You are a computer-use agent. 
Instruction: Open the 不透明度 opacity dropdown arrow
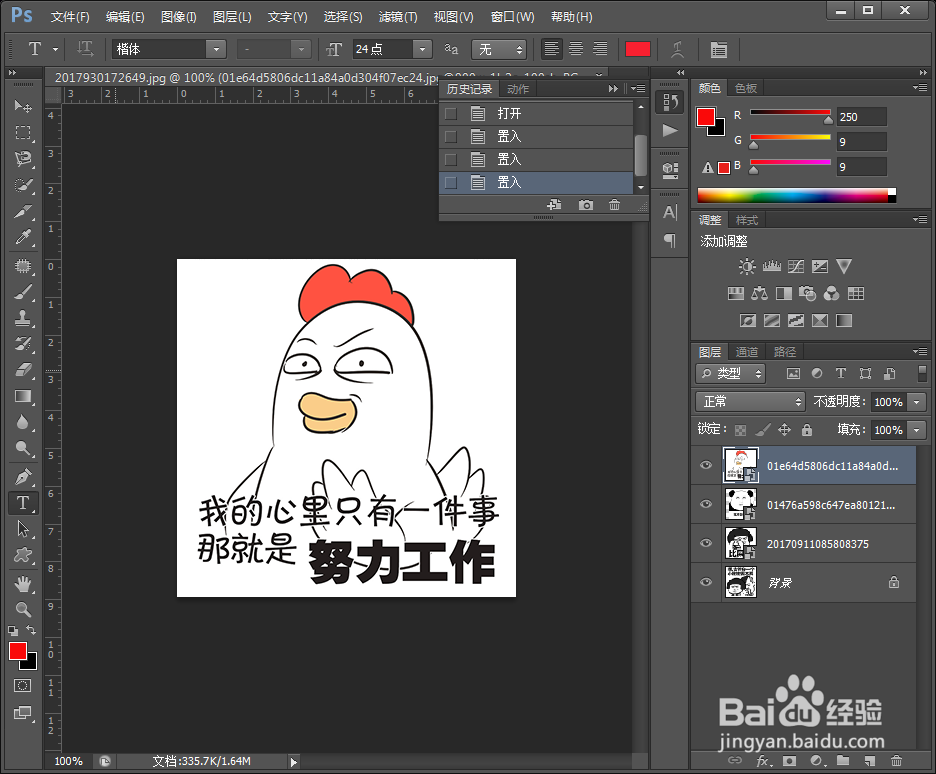tap(916, 402)
